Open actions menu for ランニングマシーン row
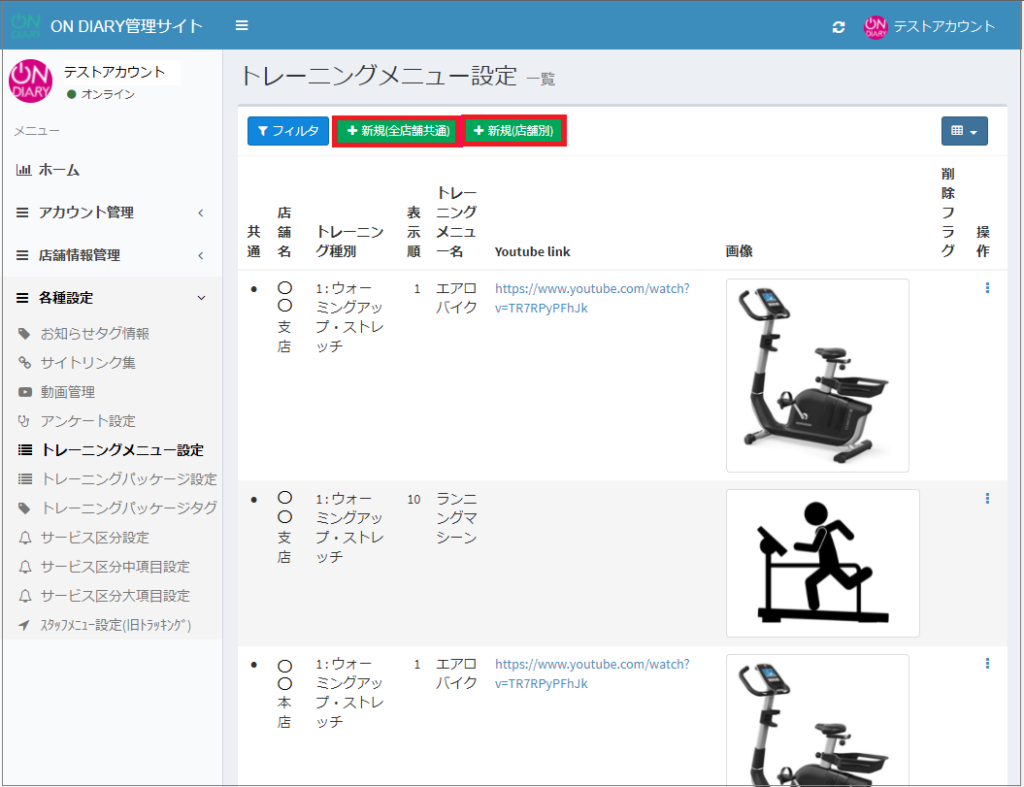The width and height of the screenshot is (1024, 787). click(987, 498)
